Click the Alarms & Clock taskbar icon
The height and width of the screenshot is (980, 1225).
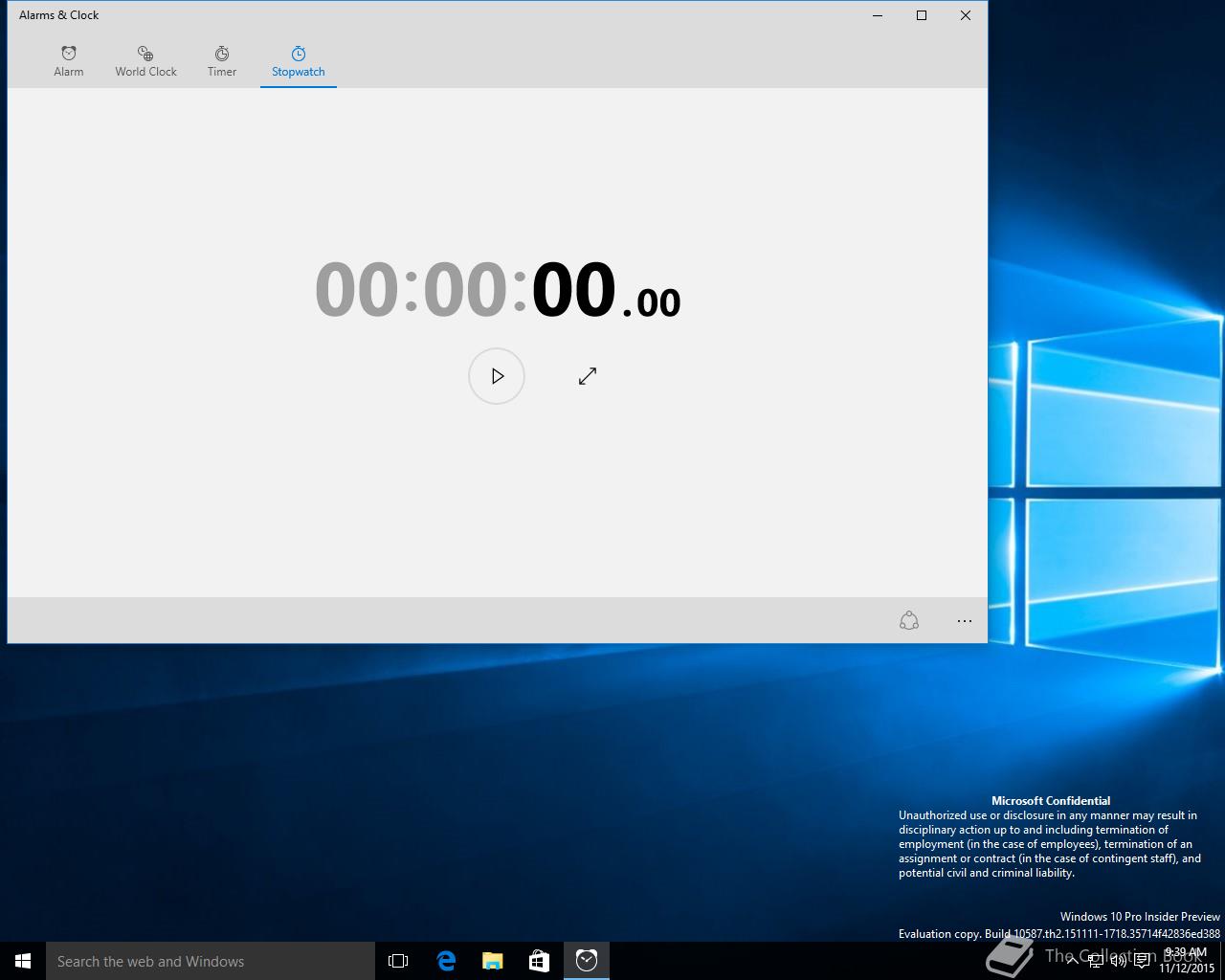(x=587, y=961)
